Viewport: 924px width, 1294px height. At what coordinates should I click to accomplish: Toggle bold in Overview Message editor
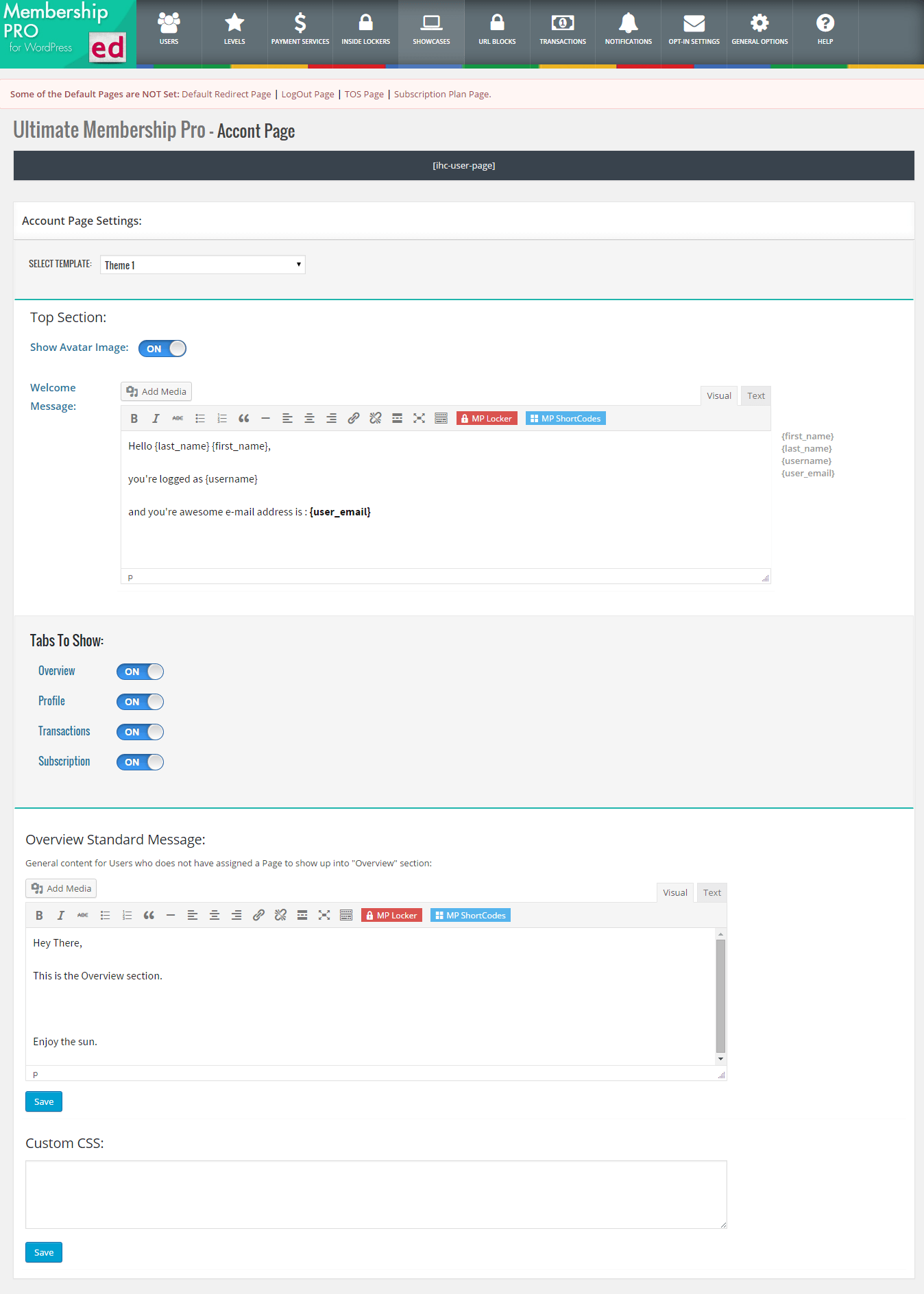40,915
